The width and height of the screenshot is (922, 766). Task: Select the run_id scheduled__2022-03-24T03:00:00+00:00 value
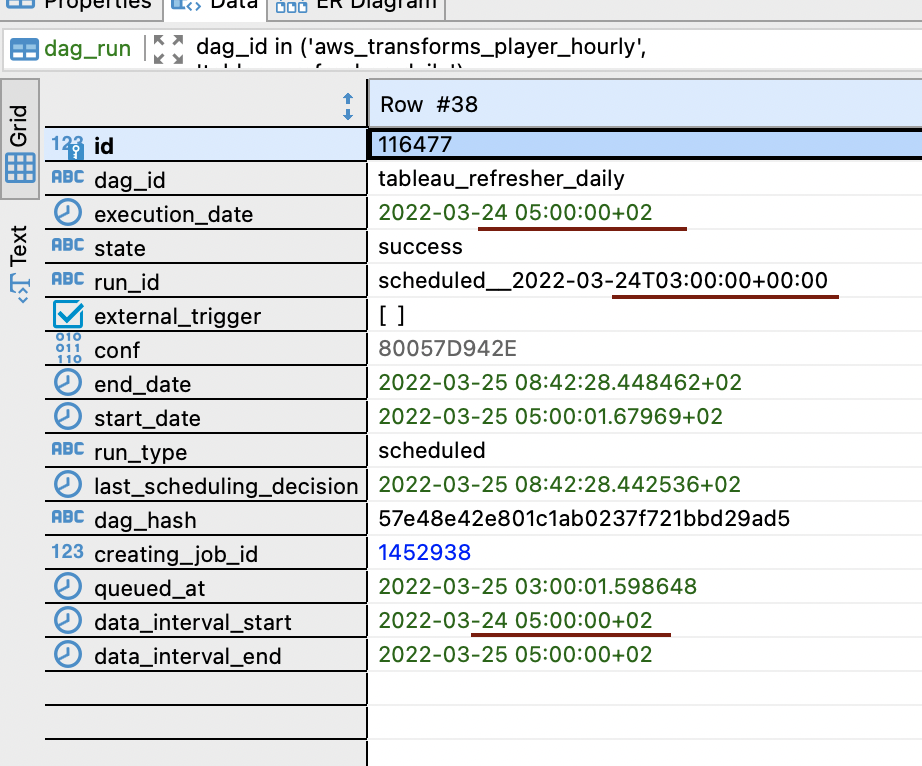click(603, 280)
